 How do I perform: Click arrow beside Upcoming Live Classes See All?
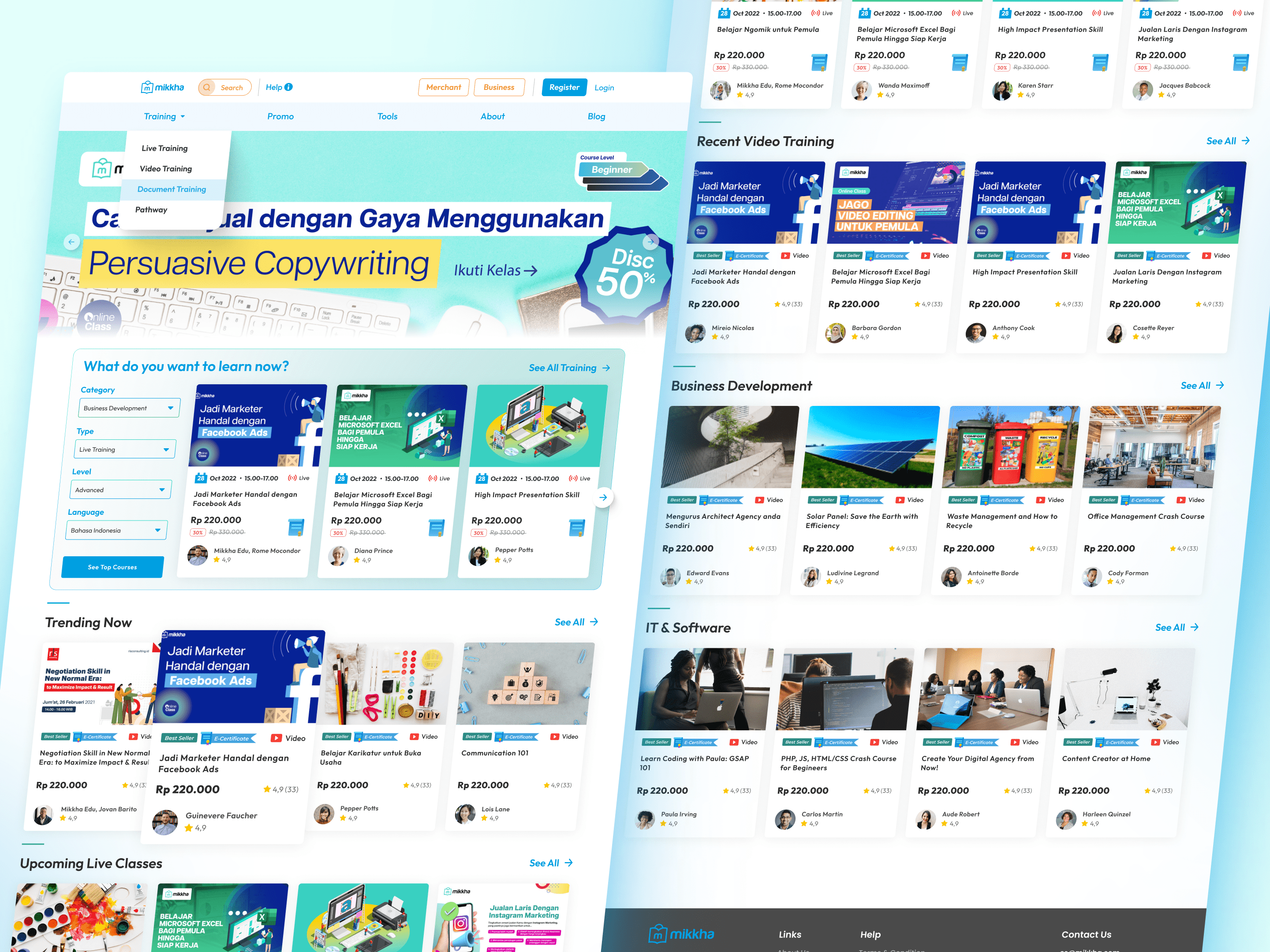tap(569, 863)
